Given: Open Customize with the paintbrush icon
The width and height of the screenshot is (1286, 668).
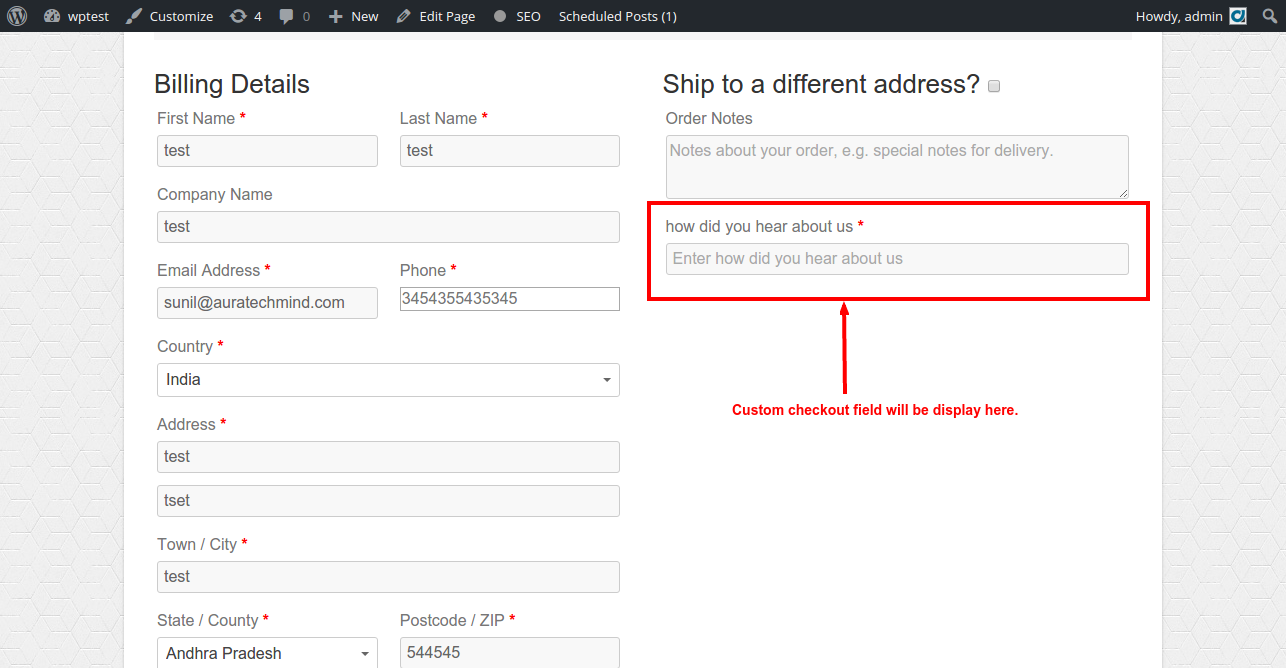Looking at the screenshot, I should coord(134,16).
